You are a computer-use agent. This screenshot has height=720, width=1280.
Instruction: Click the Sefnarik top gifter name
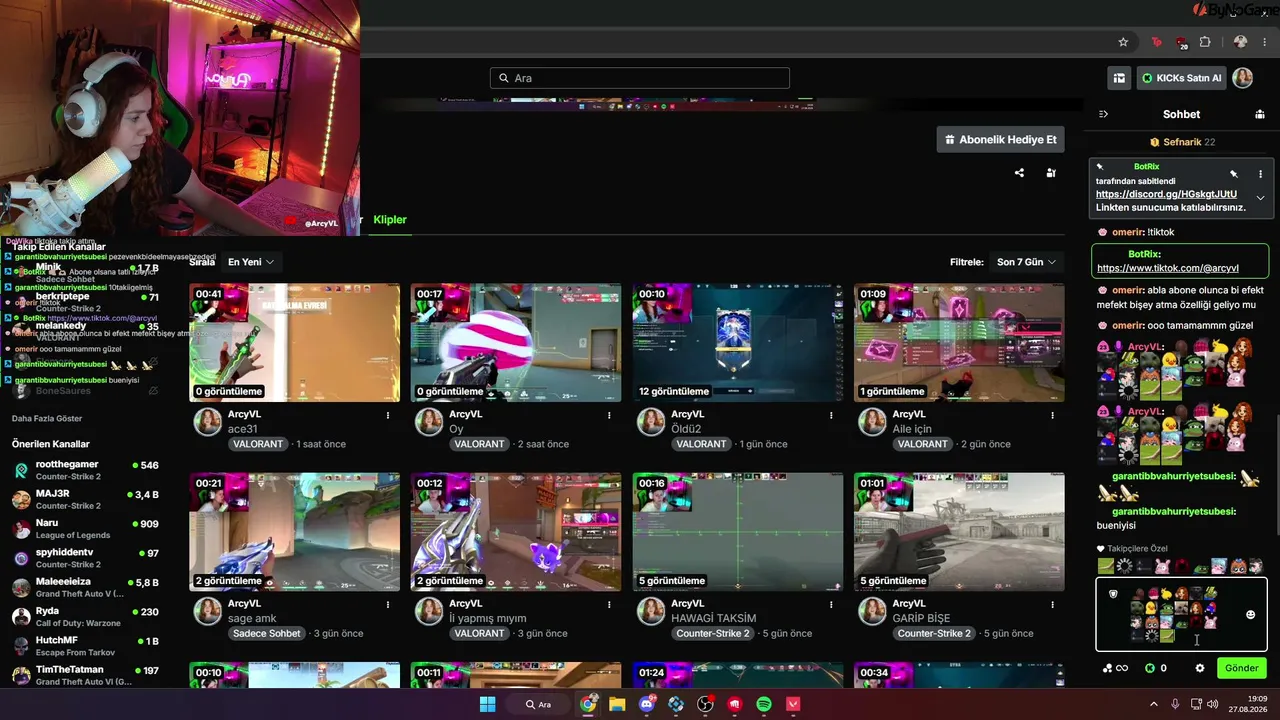point(1182,142)
